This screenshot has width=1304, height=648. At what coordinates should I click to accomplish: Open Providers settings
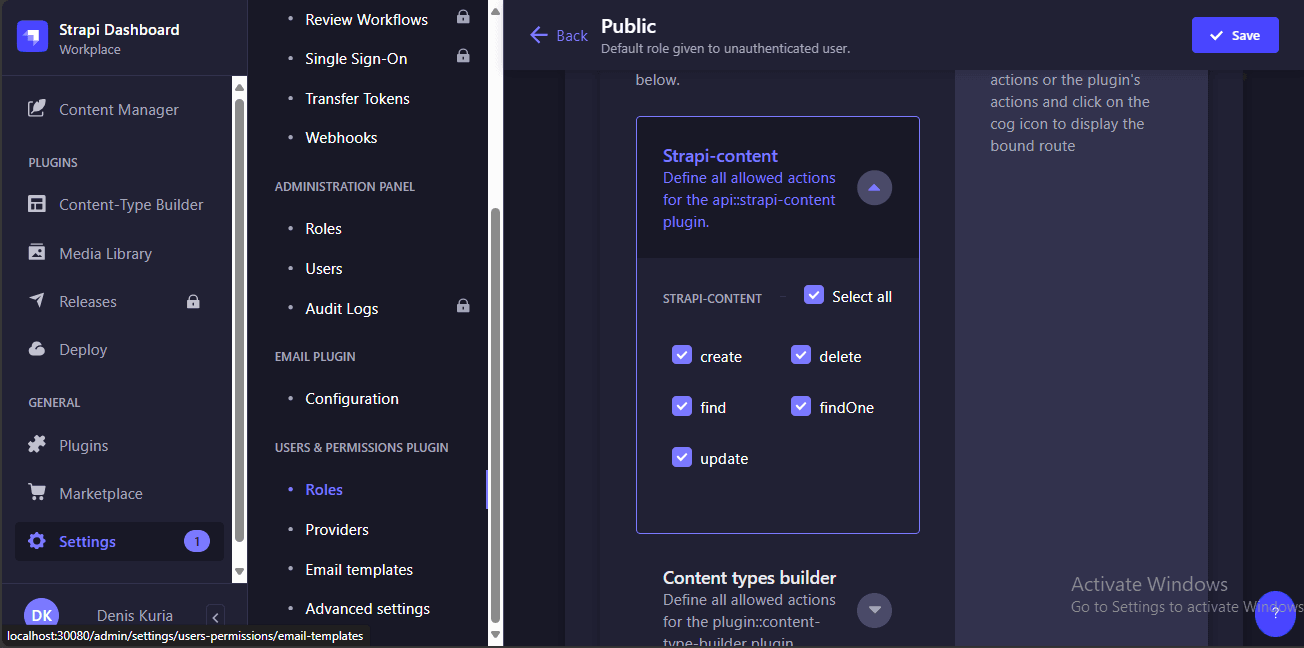[x=337, y=529]
